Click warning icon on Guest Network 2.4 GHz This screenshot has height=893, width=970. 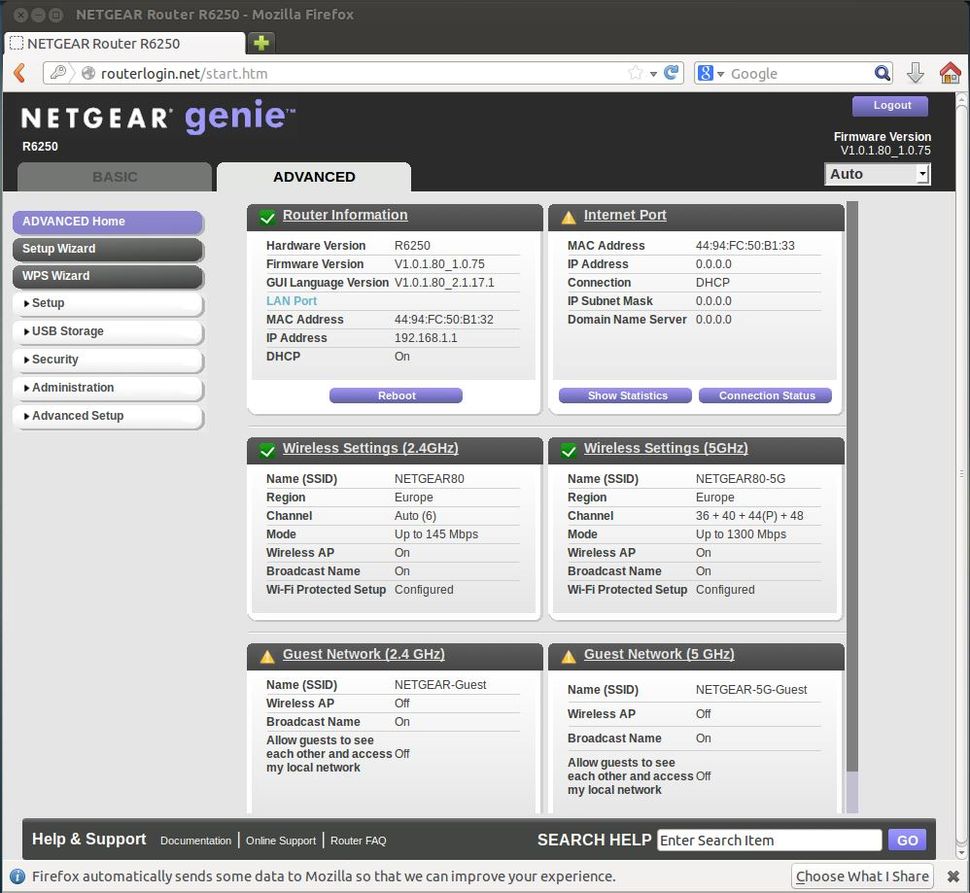click(267, 657)
